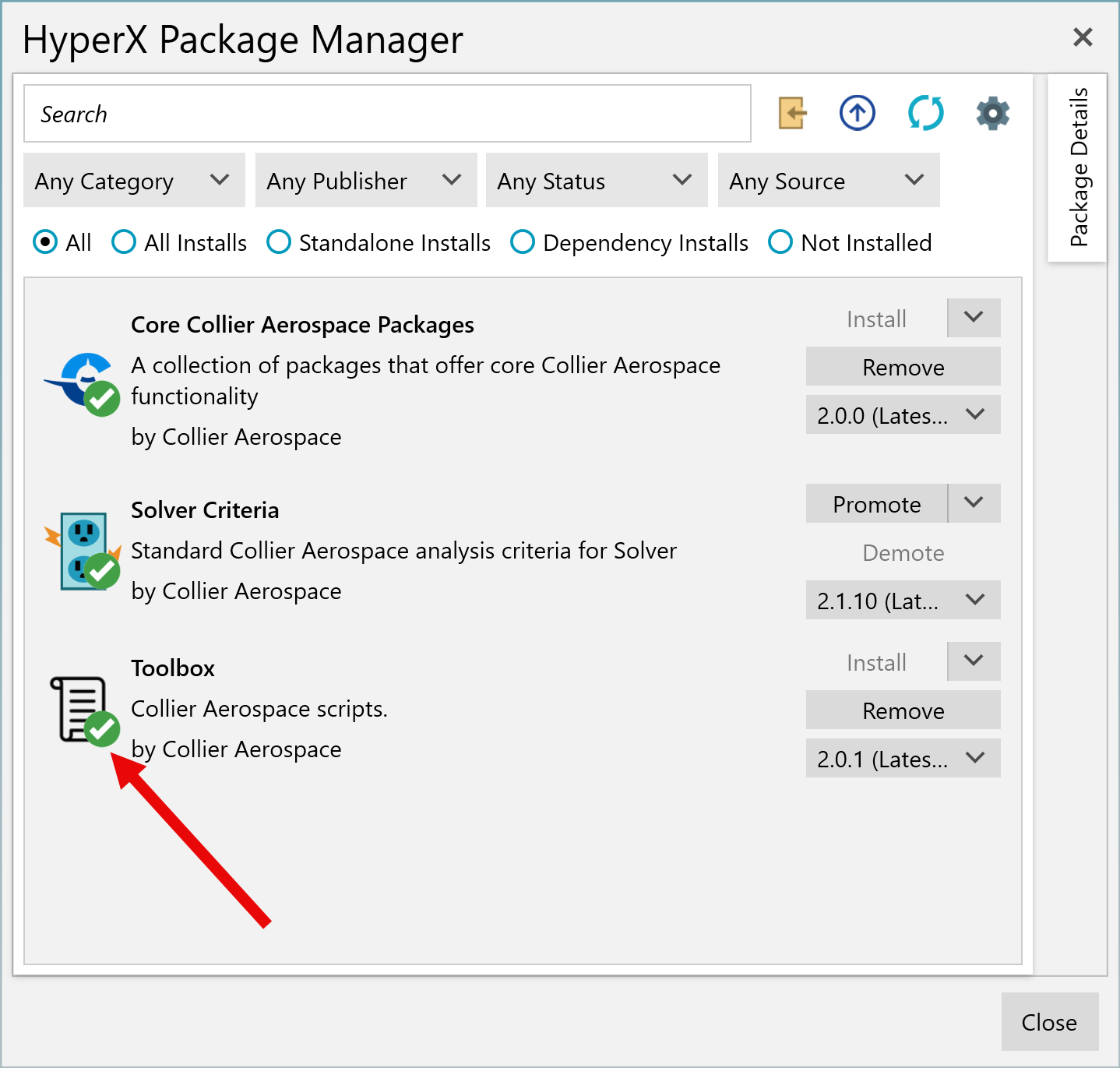Refresh the package list
Image resolution: width=1120 pixels, height=1068 pixels.
(x=926, y=114)
